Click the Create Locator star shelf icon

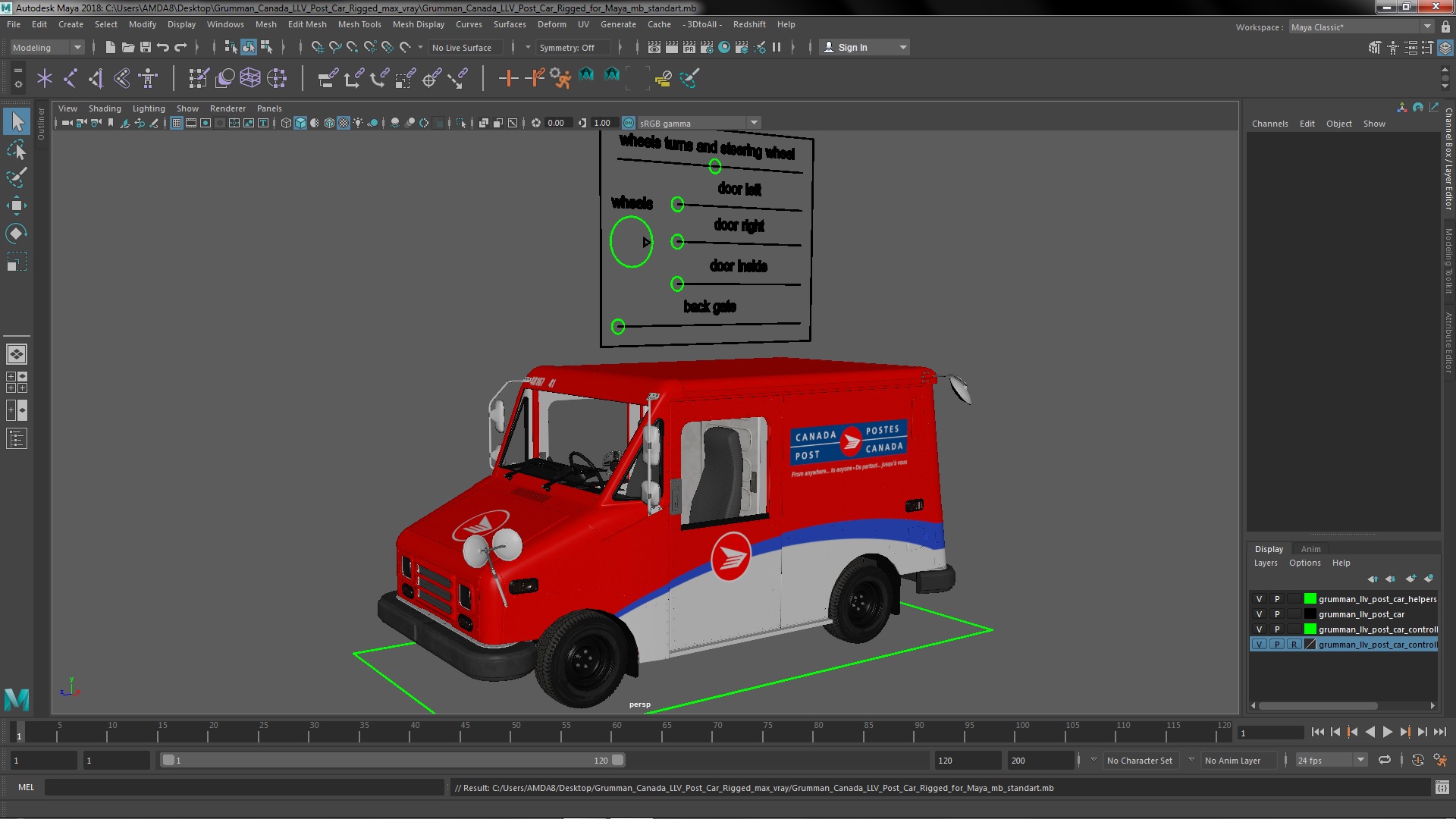pyautogui.click(x=45, y=78)
